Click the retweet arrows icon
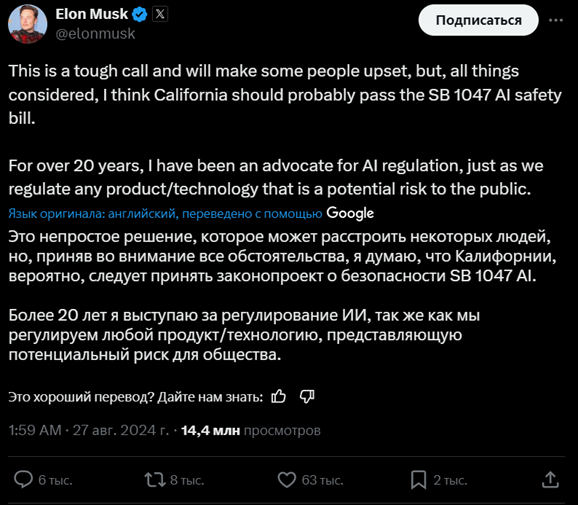 point(155,480)
